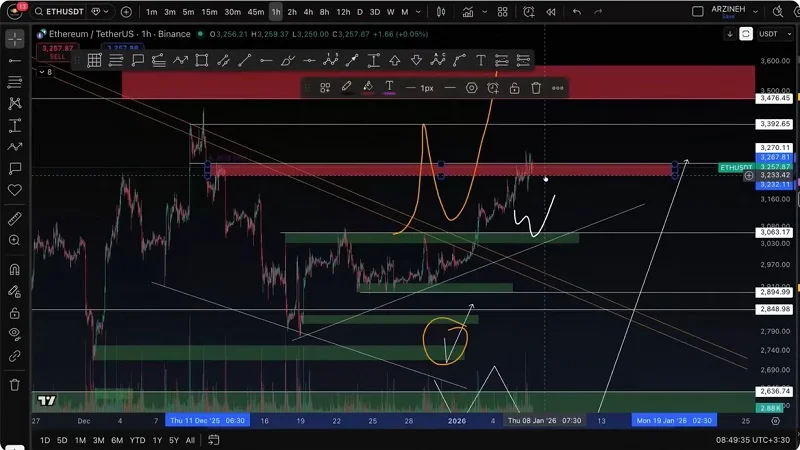Screen dimensions: 800x450
Task: Expand the timeframe list dropdown arrow
Action: coord(417,12)
